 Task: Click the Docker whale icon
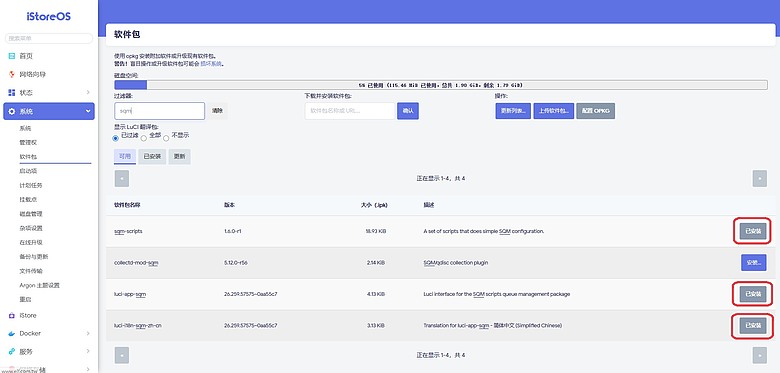12,333
